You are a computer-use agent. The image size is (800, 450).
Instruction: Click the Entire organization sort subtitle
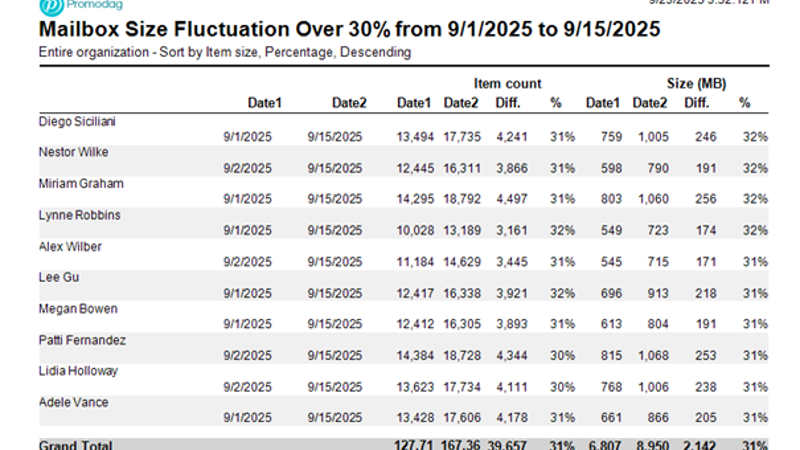[224, 52]
